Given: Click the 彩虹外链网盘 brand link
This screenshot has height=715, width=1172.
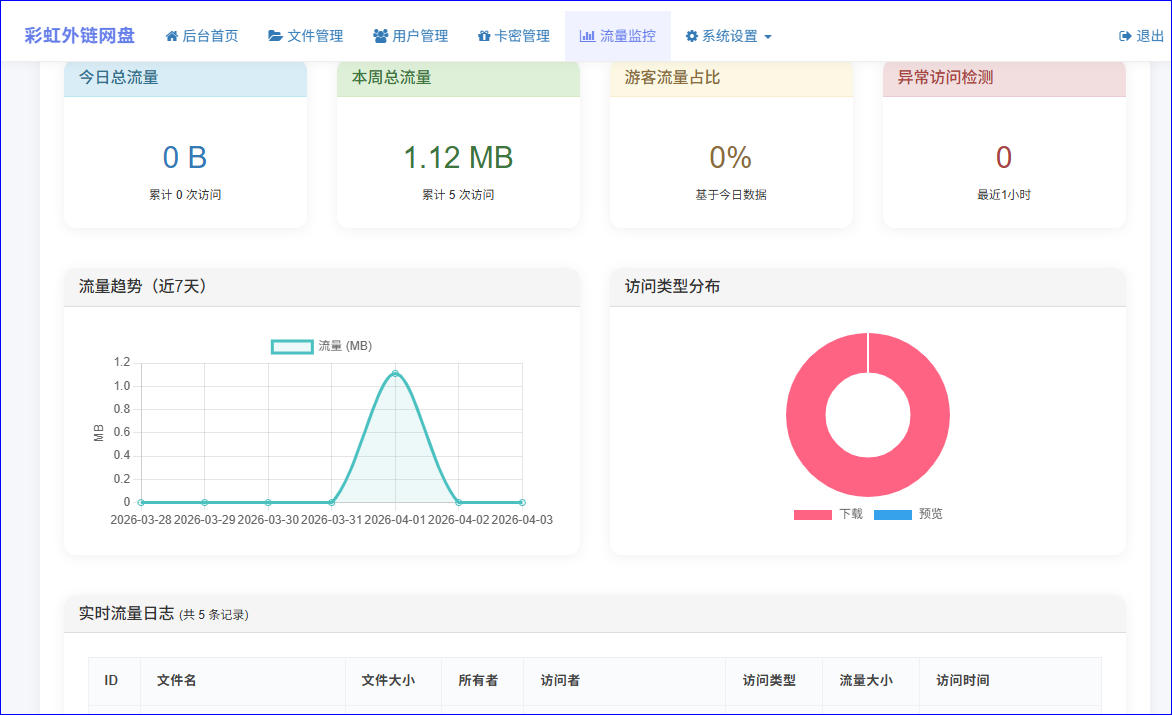Looking at the screenshot, I should coord(79,36).
